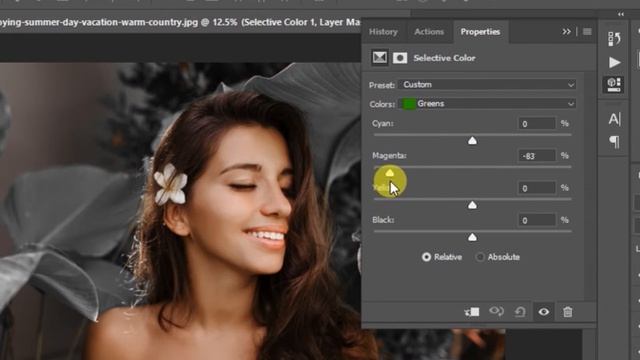This screenshot has height=360, width=640.
Task: Clip adjustment to layer below icon
Action: pos(472,312)
